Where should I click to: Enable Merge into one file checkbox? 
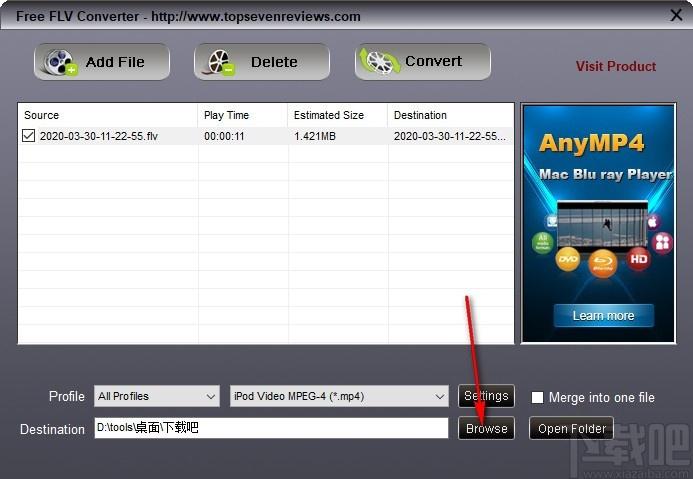pyautogui.click(x=537, y=397)
